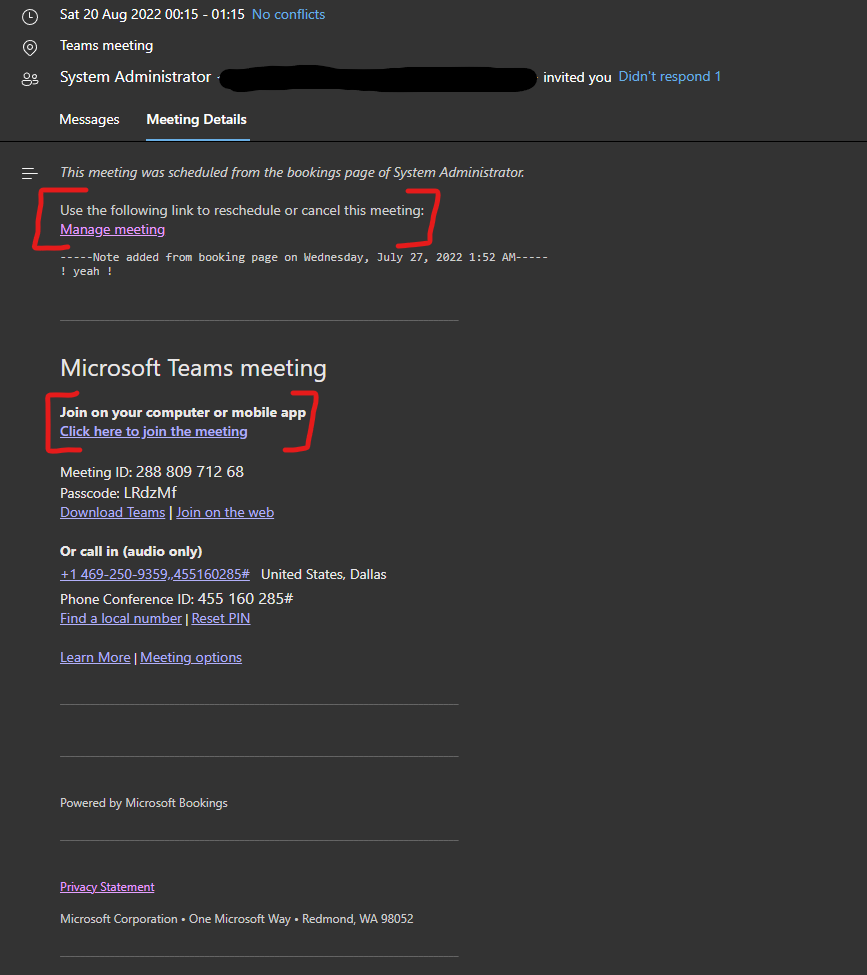Open the No conflicts link
This screenshot has width=867, height=975.
click(x=289, y=14)
